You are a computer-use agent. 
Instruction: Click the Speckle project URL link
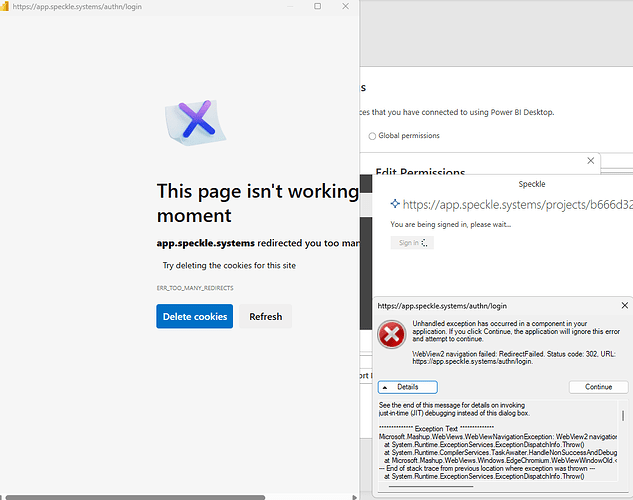[x=518, y=205]
